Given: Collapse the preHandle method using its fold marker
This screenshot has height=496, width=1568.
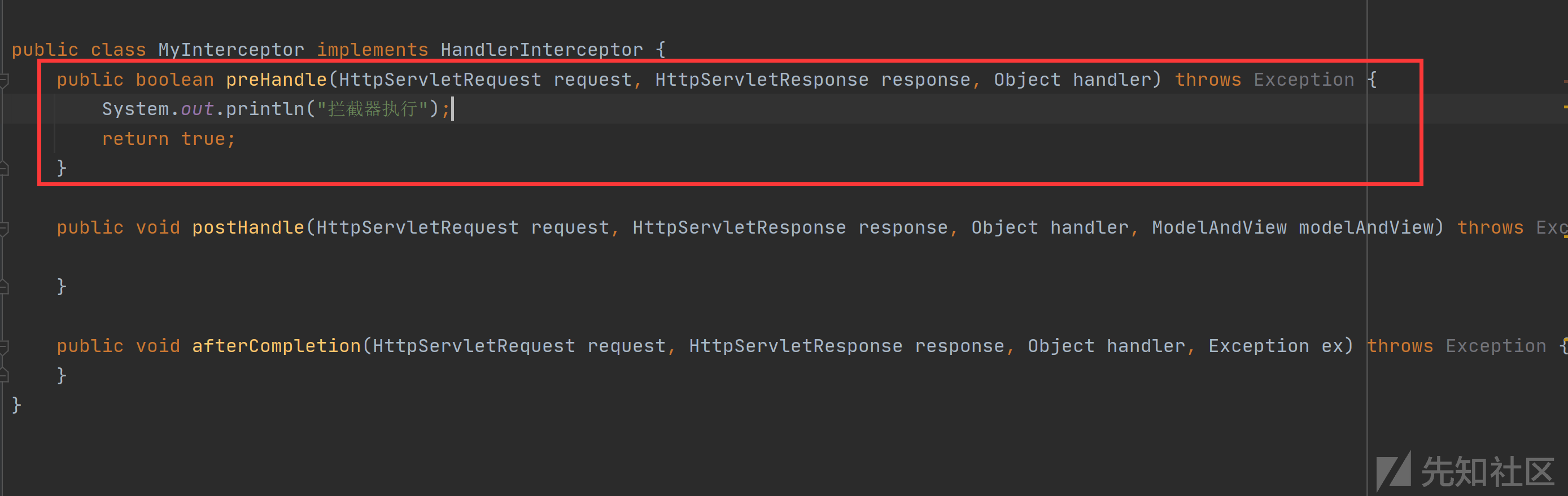Looking at the screenshot, I should tap(3, 80).
